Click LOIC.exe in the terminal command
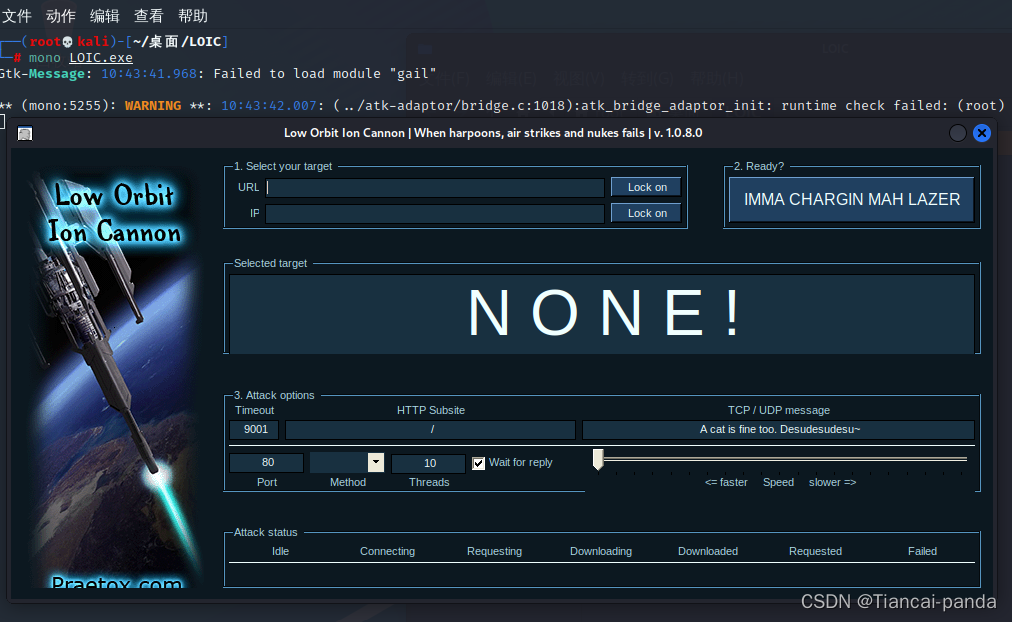Screen dimensions: 1012x622 (x=101, y=58)
